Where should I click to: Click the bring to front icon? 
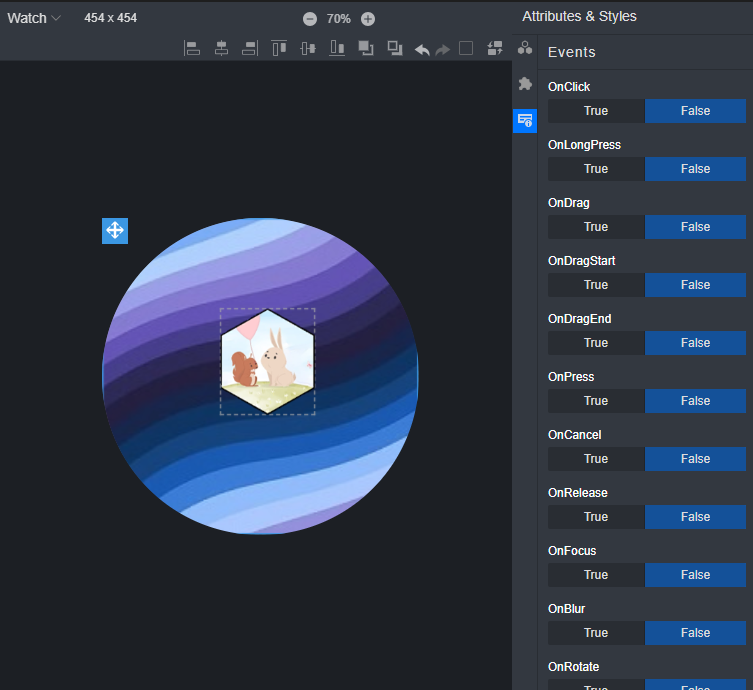tap(366, 48)
